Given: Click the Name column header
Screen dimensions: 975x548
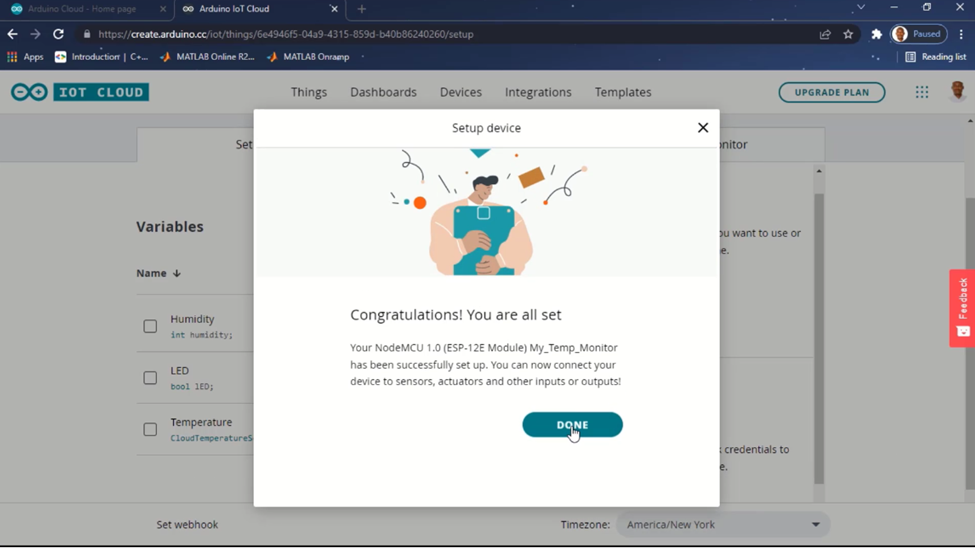Looking at the screenshot, I should pyautogui.click(x=151, y=273).
